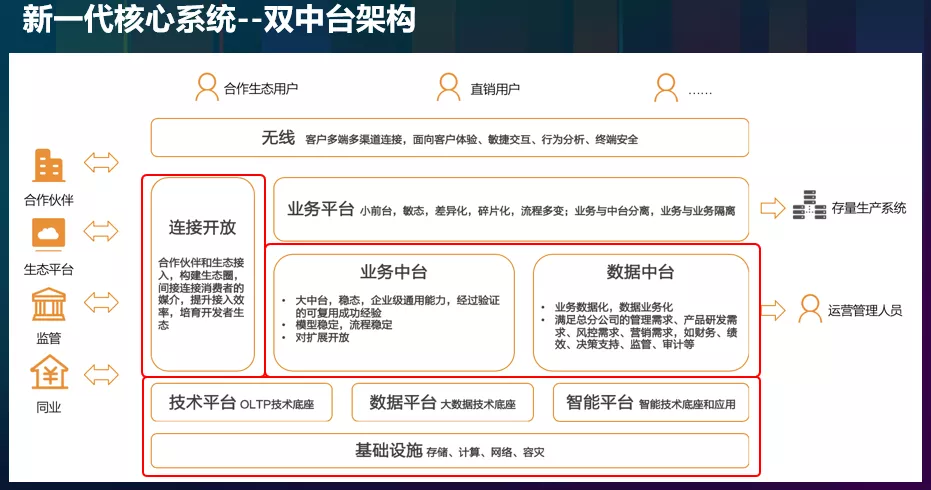
Task: Select the 合作伙伴 building icon
Action: point(48,166)
